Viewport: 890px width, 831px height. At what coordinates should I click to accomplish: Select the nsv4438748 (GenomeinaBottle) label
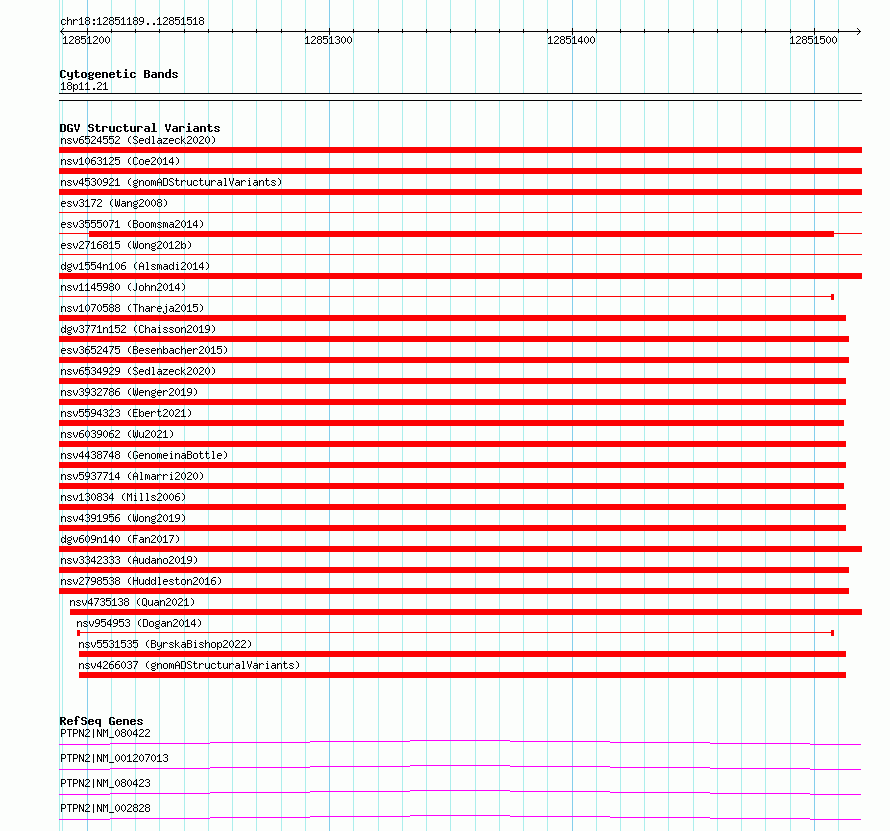[144, 455]
